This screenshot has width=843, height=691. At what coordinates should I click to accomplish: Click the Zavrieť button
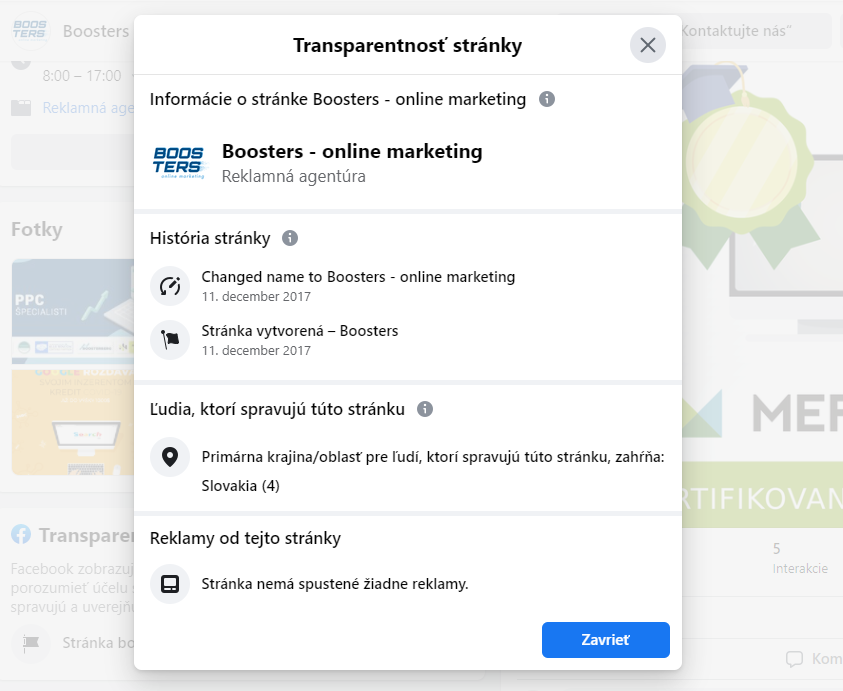(x=605, y=639)
